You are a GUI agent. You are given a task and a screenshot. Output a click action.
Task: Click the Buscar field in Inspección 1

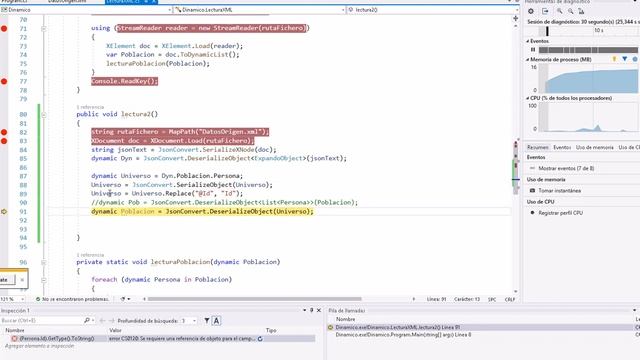click(x=41, y=321)
